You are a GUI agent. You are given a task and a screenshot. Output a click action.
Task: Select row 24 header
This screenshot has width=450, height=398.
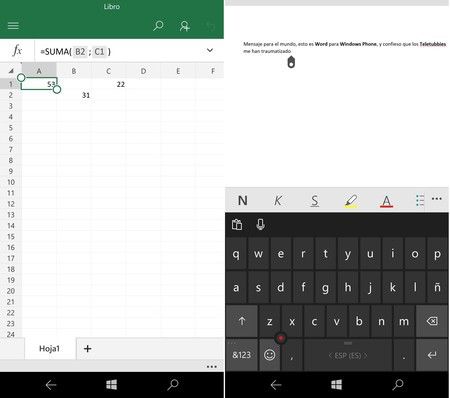point(11,334)
